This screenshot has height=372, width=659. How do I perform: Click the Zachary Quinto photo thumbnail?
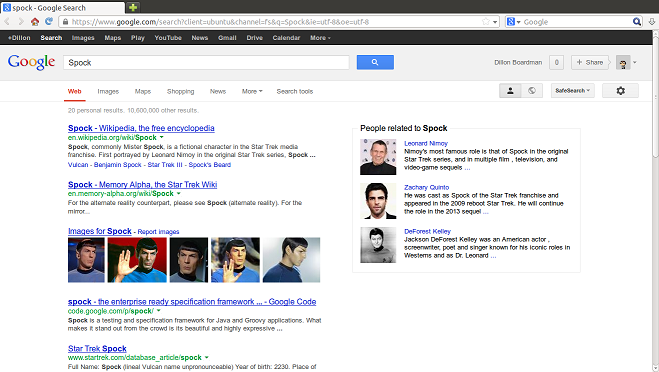(x=378, y=201)
